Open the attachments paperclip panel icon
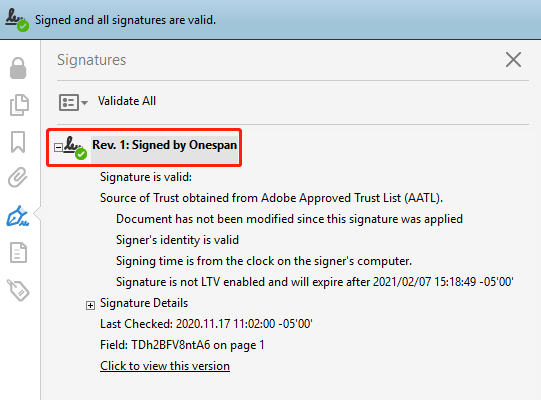 (18, 177)
